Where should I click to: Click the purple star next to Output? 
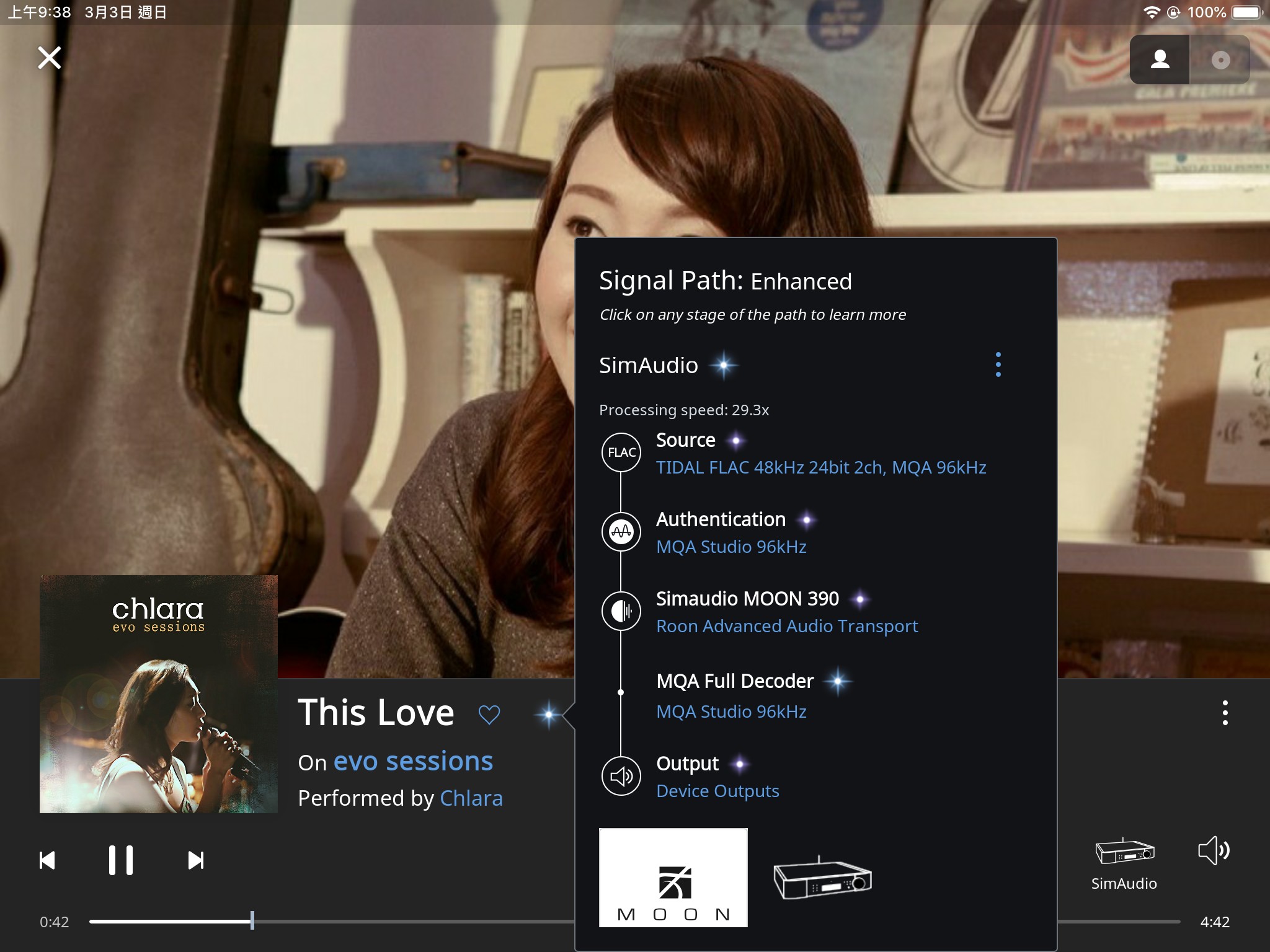click(739, 764)
